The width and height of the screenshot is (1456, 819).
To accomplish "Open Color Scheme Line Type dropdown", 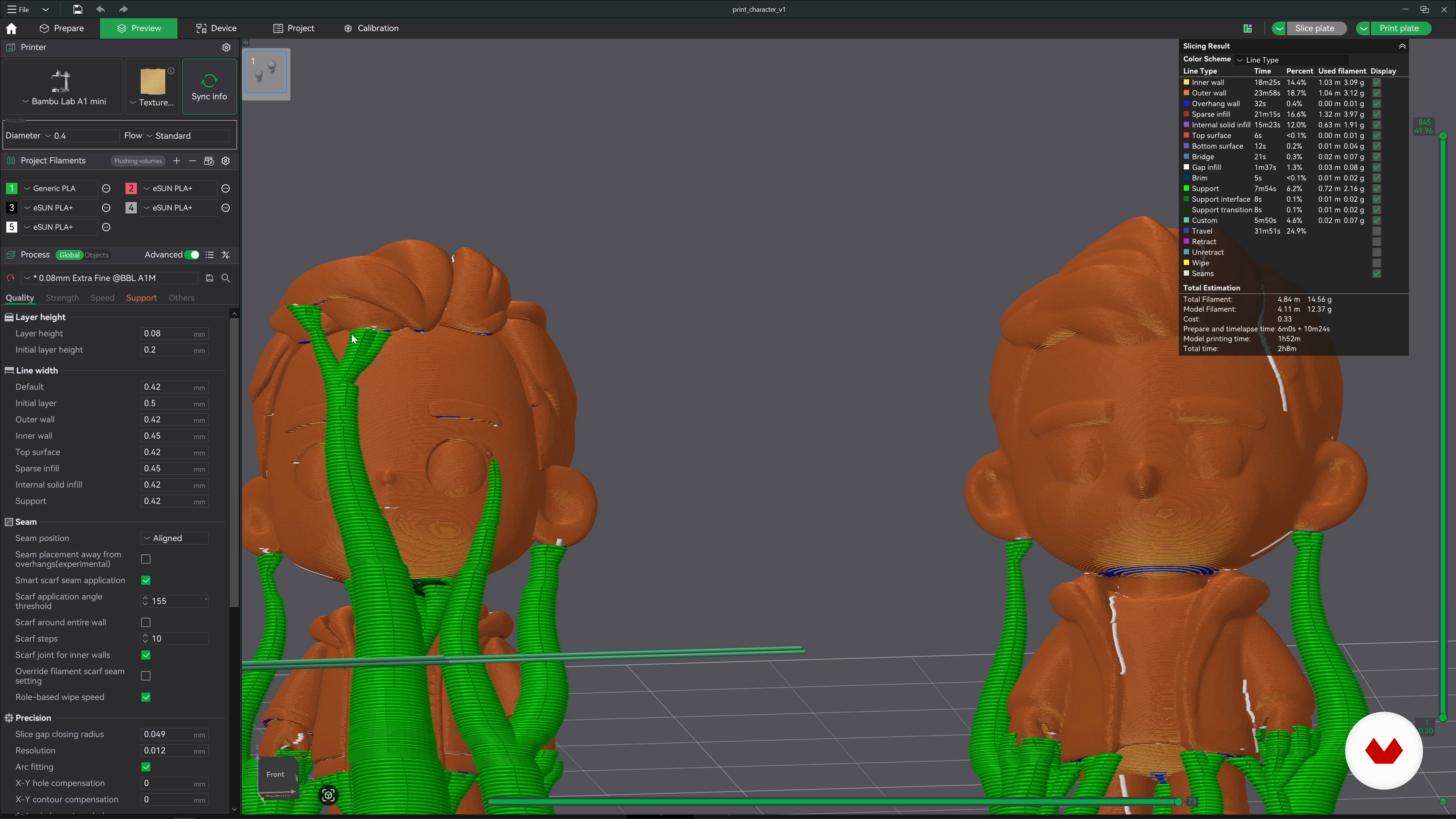I will [1291, 60].
